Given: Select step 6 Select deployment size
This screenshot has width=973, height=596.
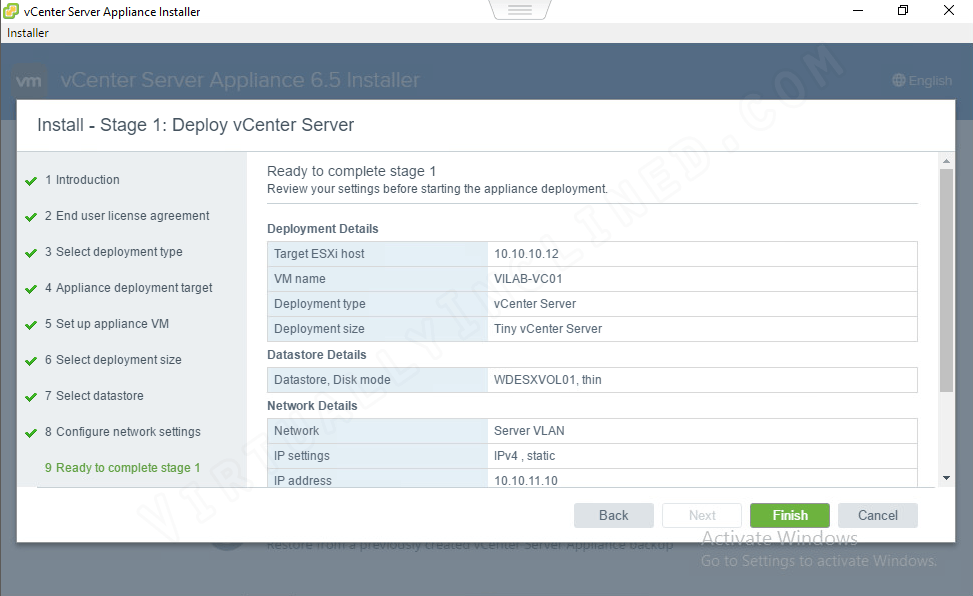Looking at the screenshot, I should 113,360.
